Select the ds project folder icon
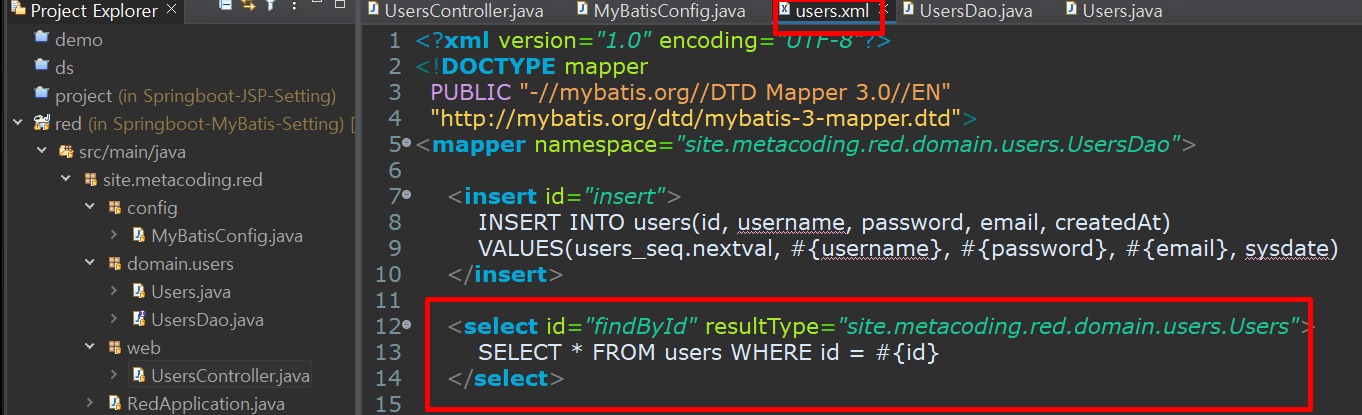Image resolution: width=1362 pixels, height=415 pixels. [x=42, y=67]
